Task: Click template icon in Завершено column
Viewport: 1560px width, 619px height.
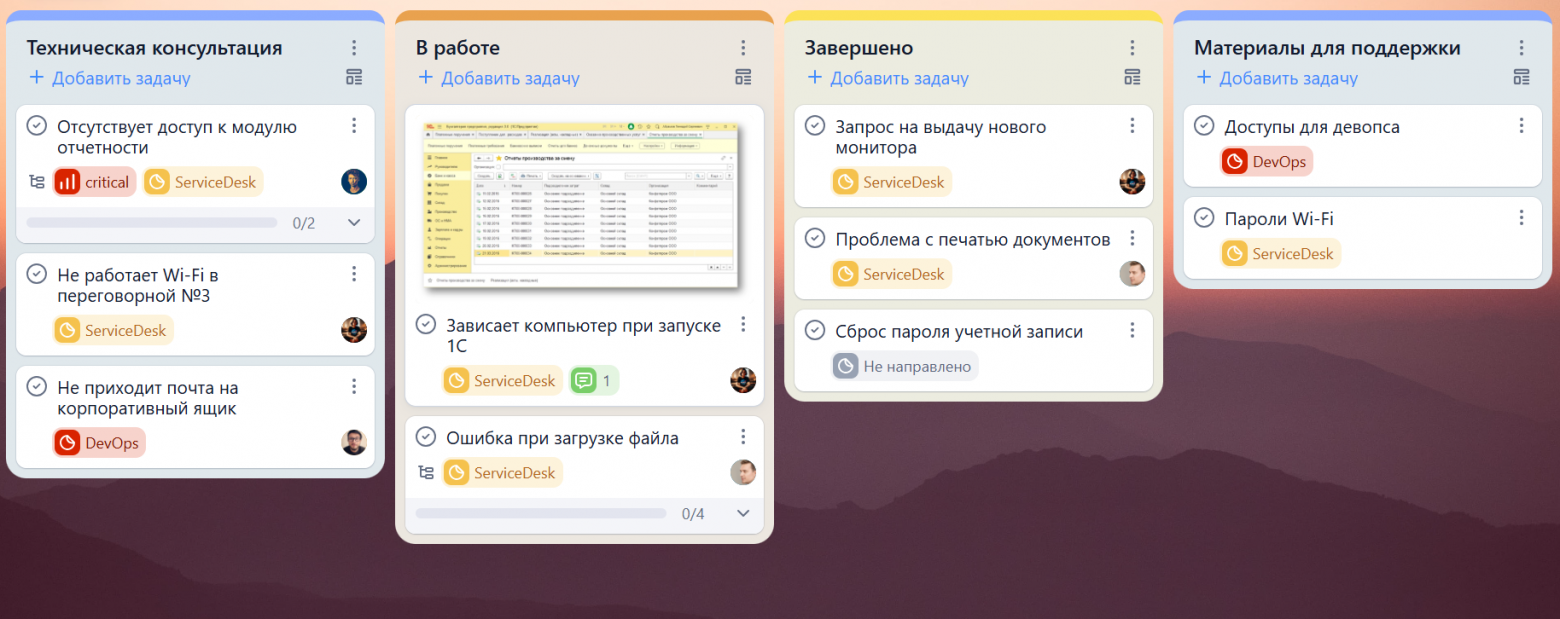Action: pyautogui.click(x=1132, y=77)
